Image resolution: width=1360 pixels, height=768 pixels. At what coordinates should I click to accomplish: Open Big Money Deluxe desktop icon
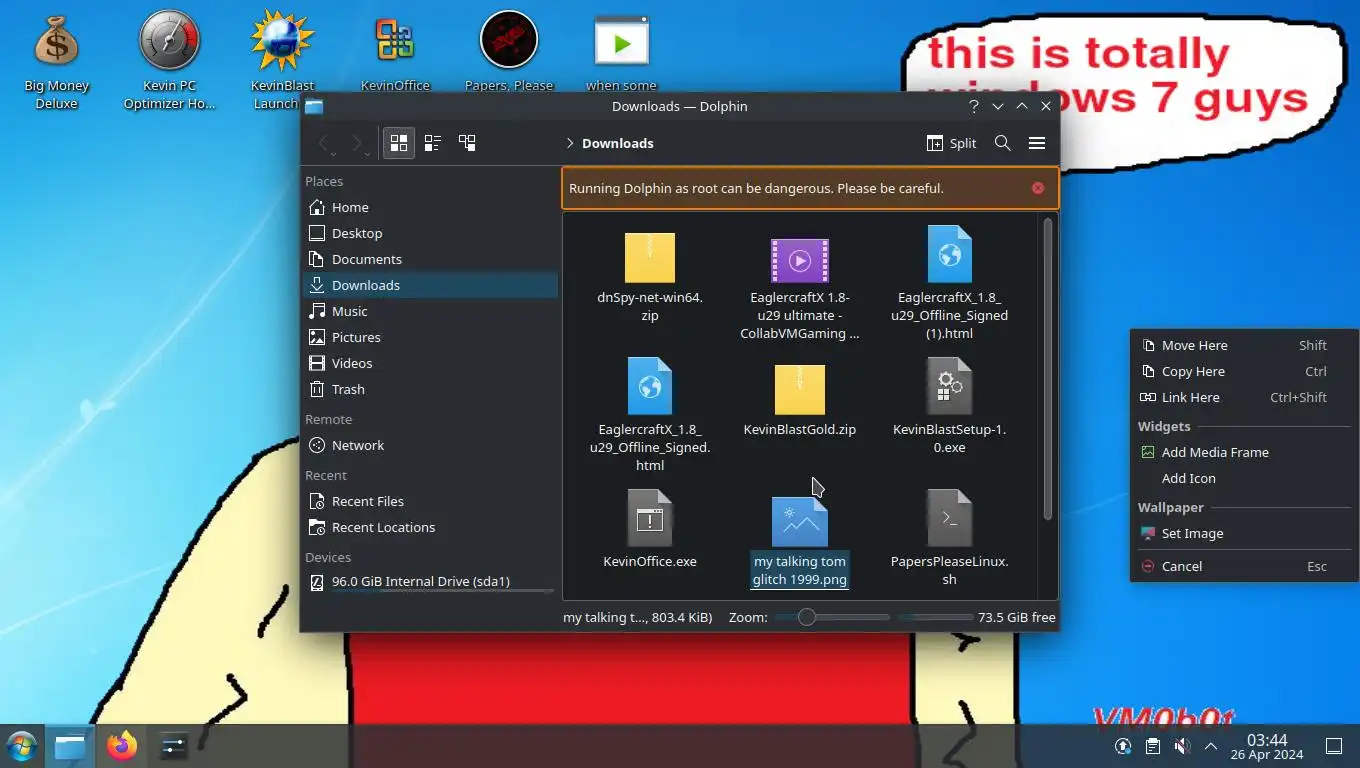click(56, 60)
